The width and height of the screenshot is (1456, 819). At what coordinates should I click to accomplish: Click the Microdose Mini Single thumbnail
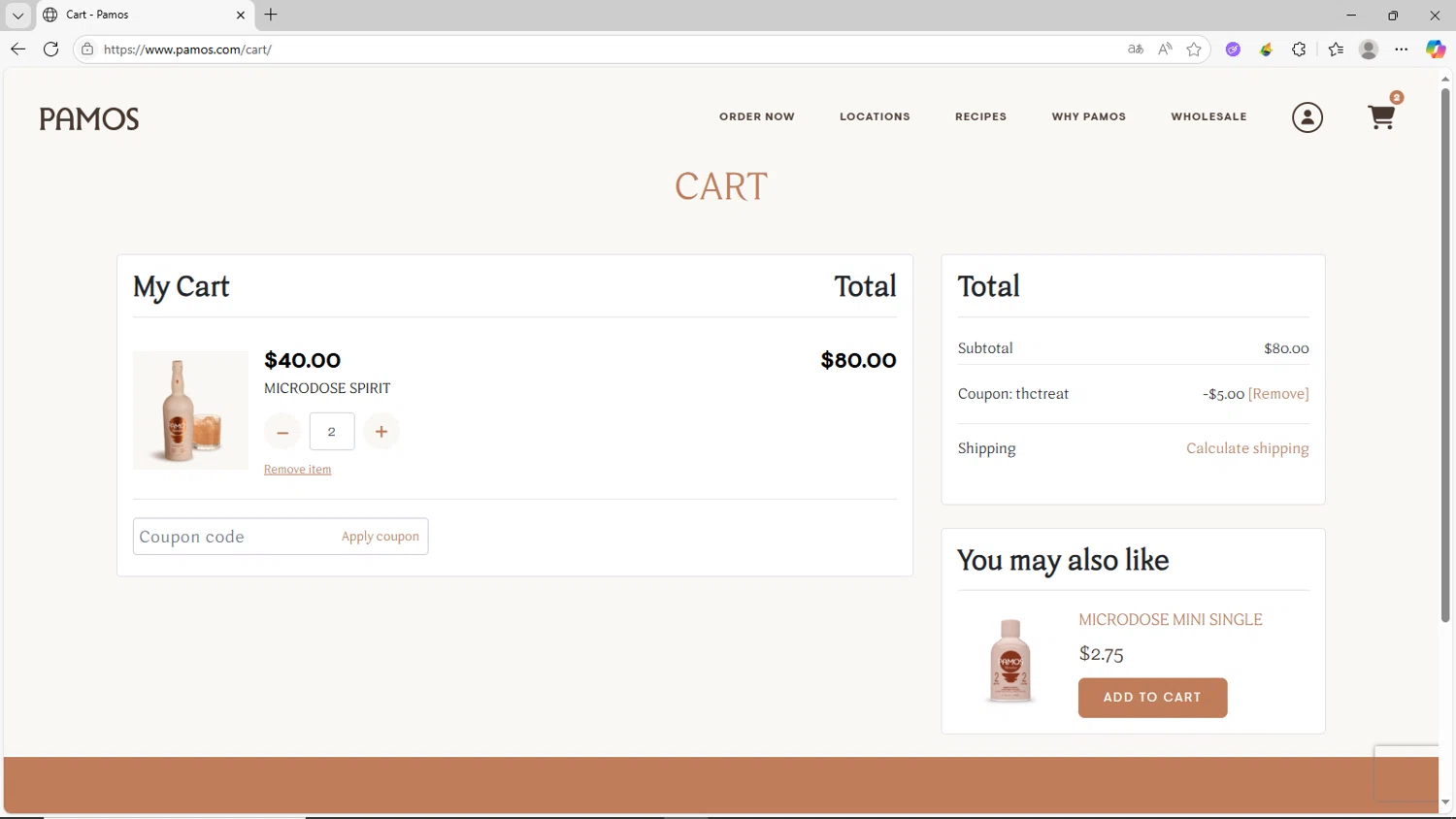[x=1009, y=661]
